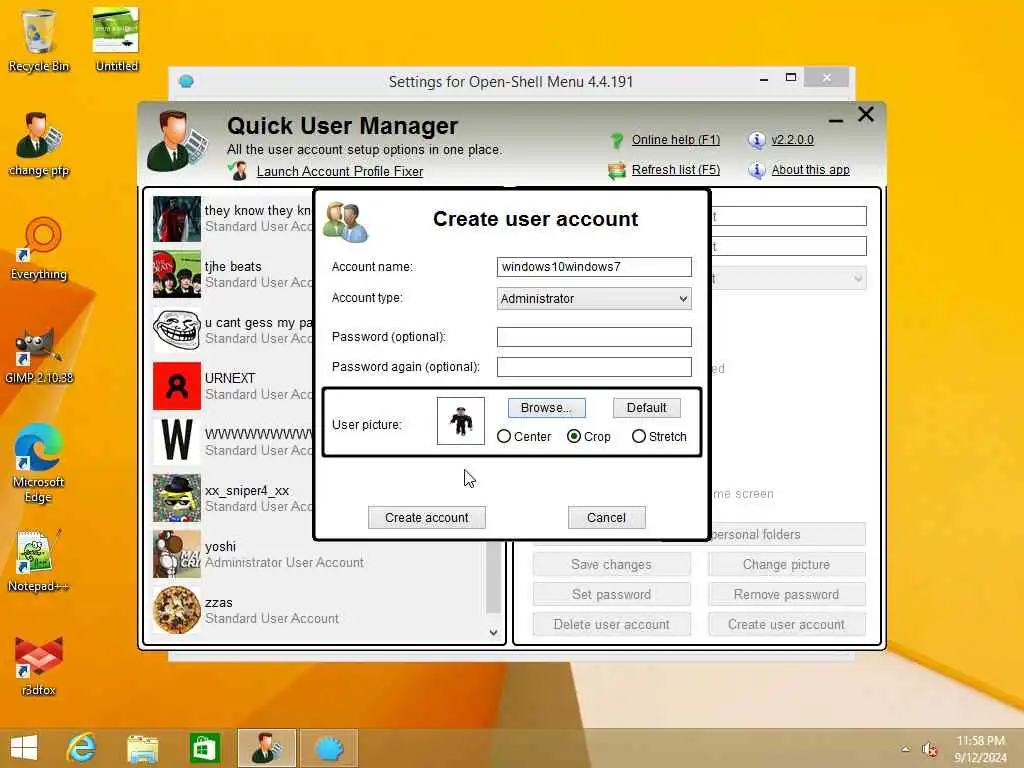Select the xx_sniper4_xx user account
1024x768 pixels.
232,498
